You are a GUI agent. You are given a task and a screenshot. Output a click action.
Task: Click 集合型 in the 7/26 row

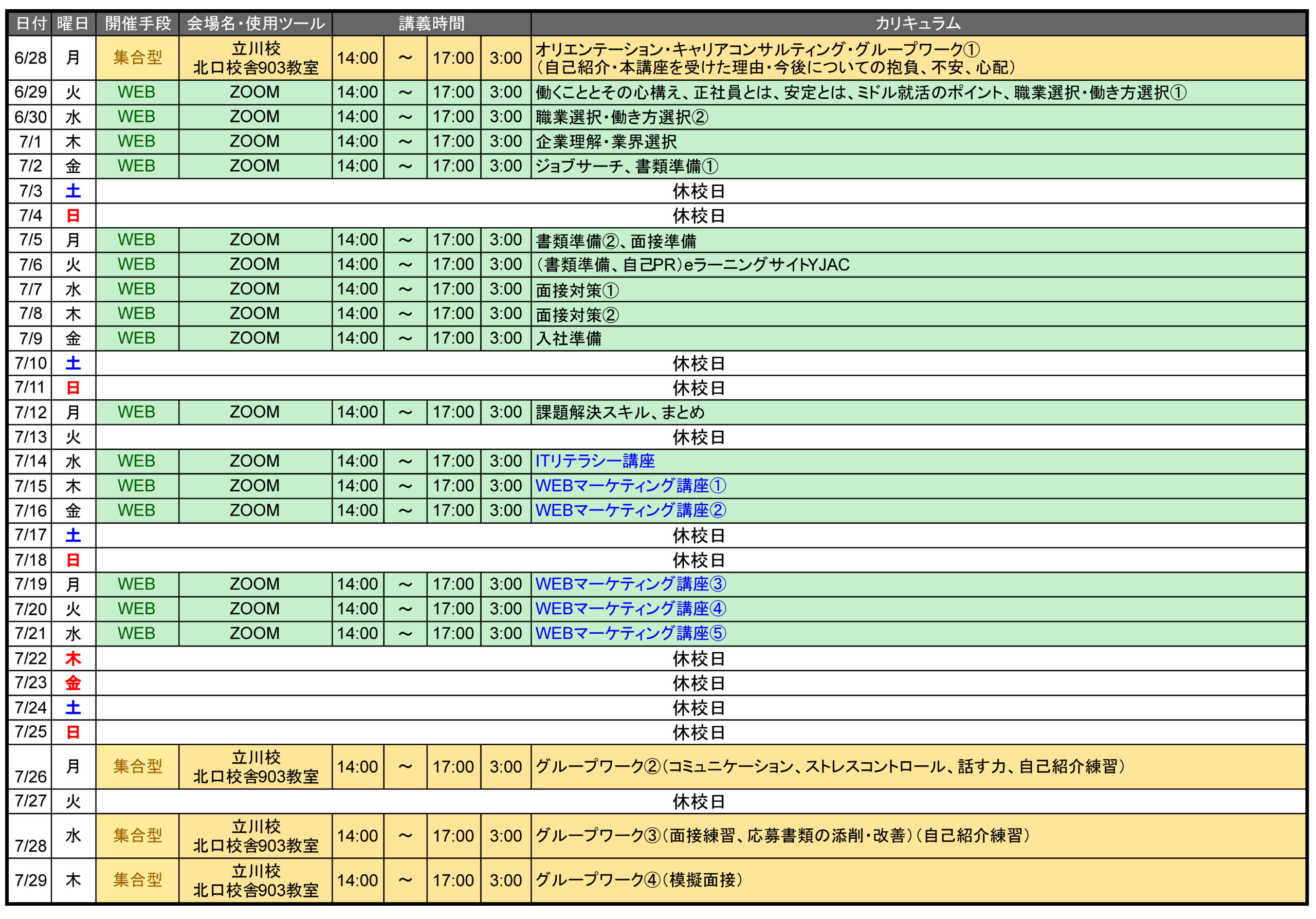pyautogui.click(x=138, y=767)
